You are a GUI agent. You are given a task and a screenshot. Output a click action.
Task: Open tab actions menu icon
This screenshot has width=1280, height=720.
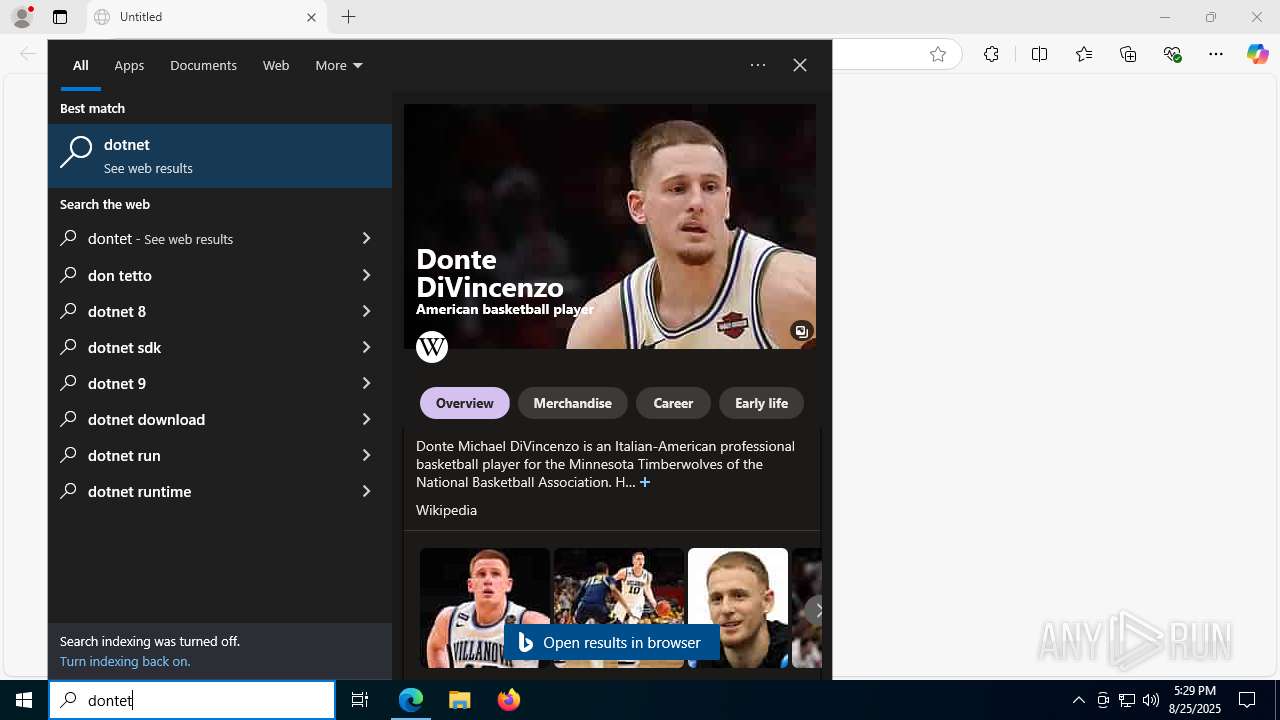(60, 17)
